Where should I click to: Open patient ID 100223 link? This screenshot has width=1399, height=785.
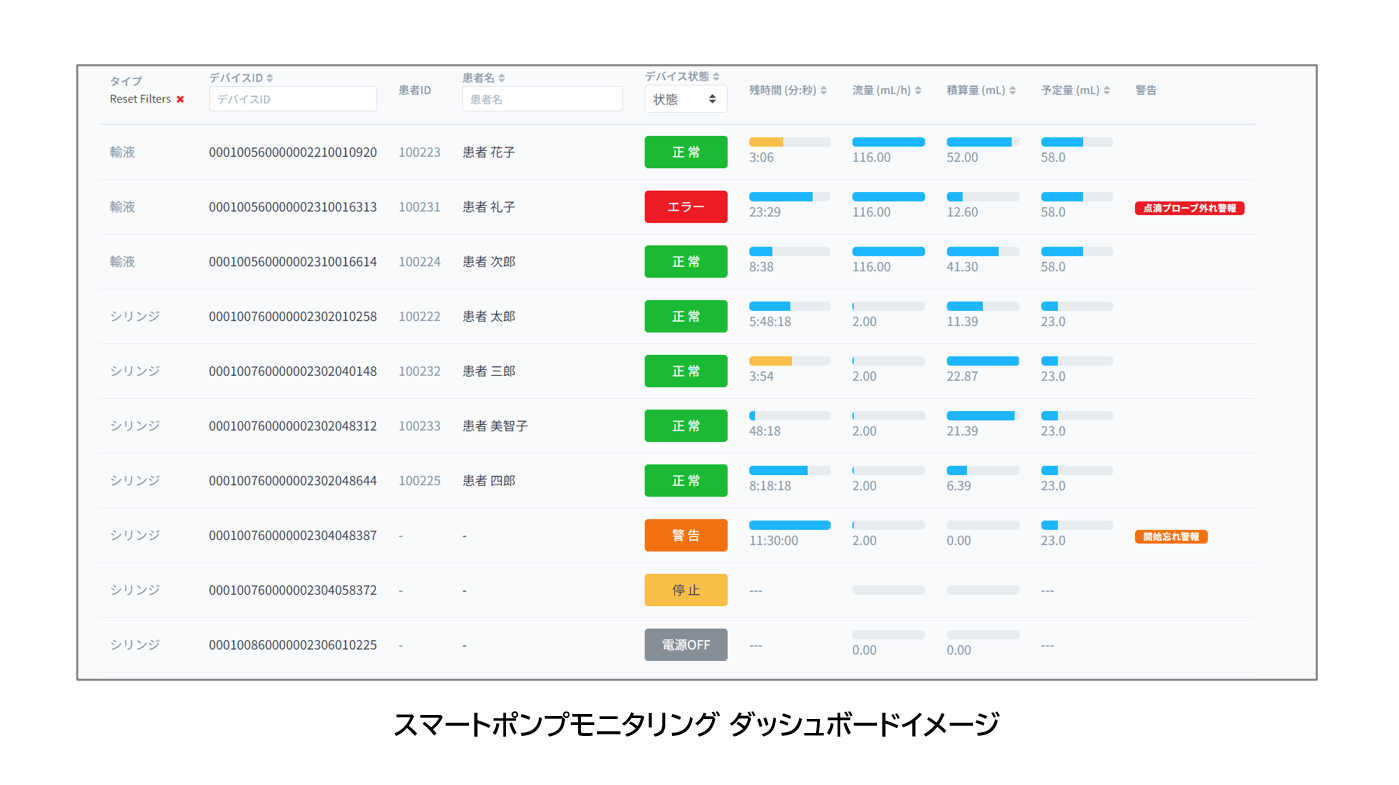point(419,152)
